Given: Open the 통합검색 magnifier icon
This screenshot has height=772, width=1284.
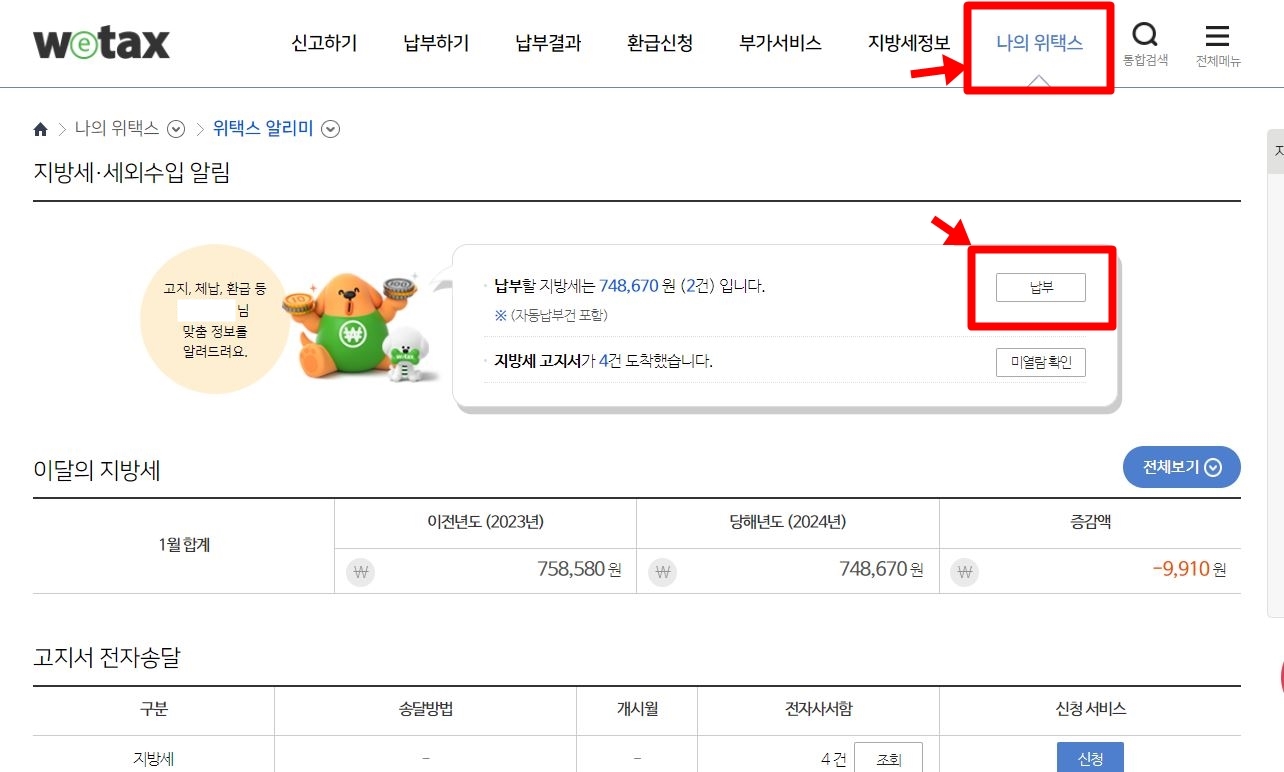Looking at the screenshot, I should (x=1145, y=36).
